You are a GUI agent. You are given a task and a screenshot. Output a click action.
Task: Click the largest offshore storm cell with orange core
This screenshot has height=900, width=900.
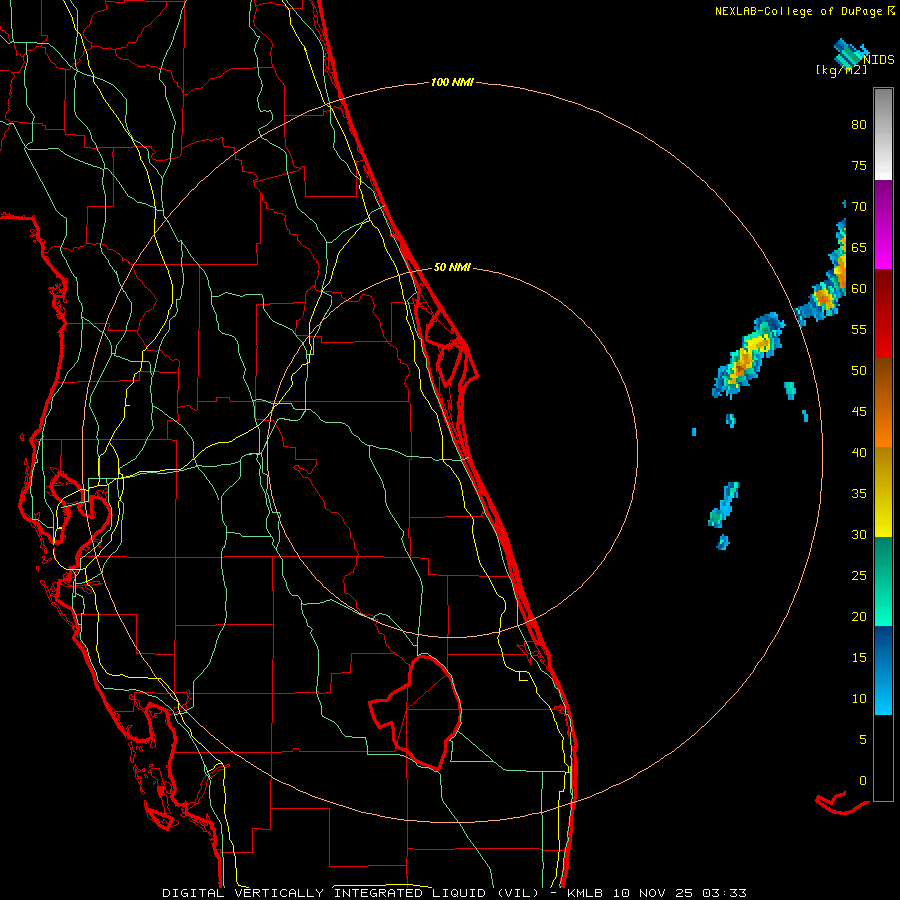pyautogui.click(x=748, y=355)
